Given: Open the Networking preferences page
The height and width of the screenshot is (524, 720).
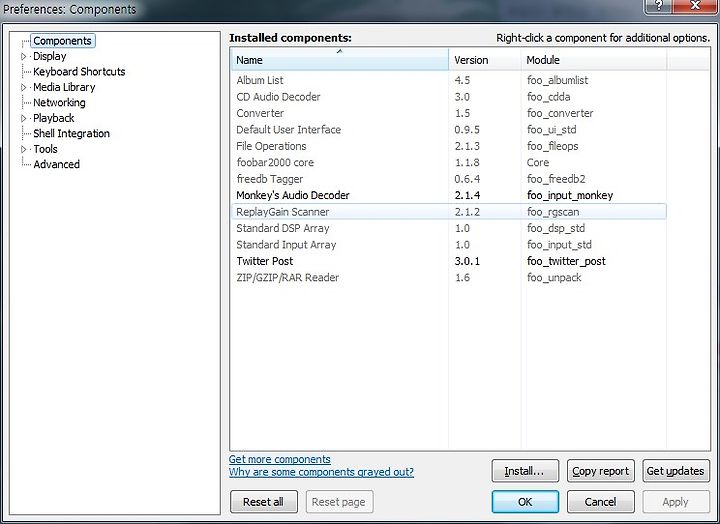Looking at the screenshot, I should click(x=59, y=103).
